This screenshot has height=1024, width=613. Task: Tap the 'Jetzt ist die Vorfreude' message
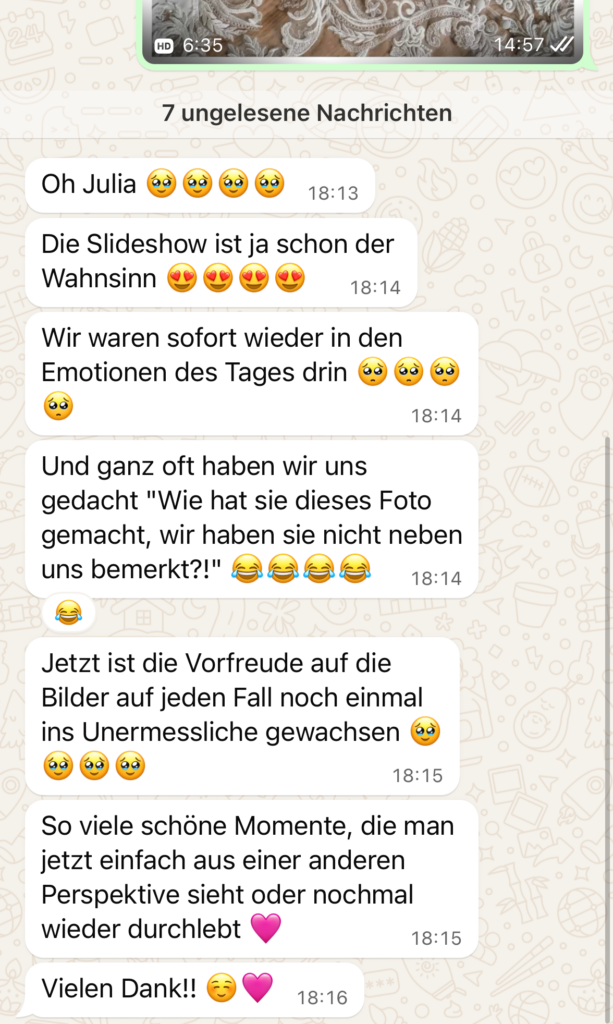pyautogui.click(x=242, y=716)
